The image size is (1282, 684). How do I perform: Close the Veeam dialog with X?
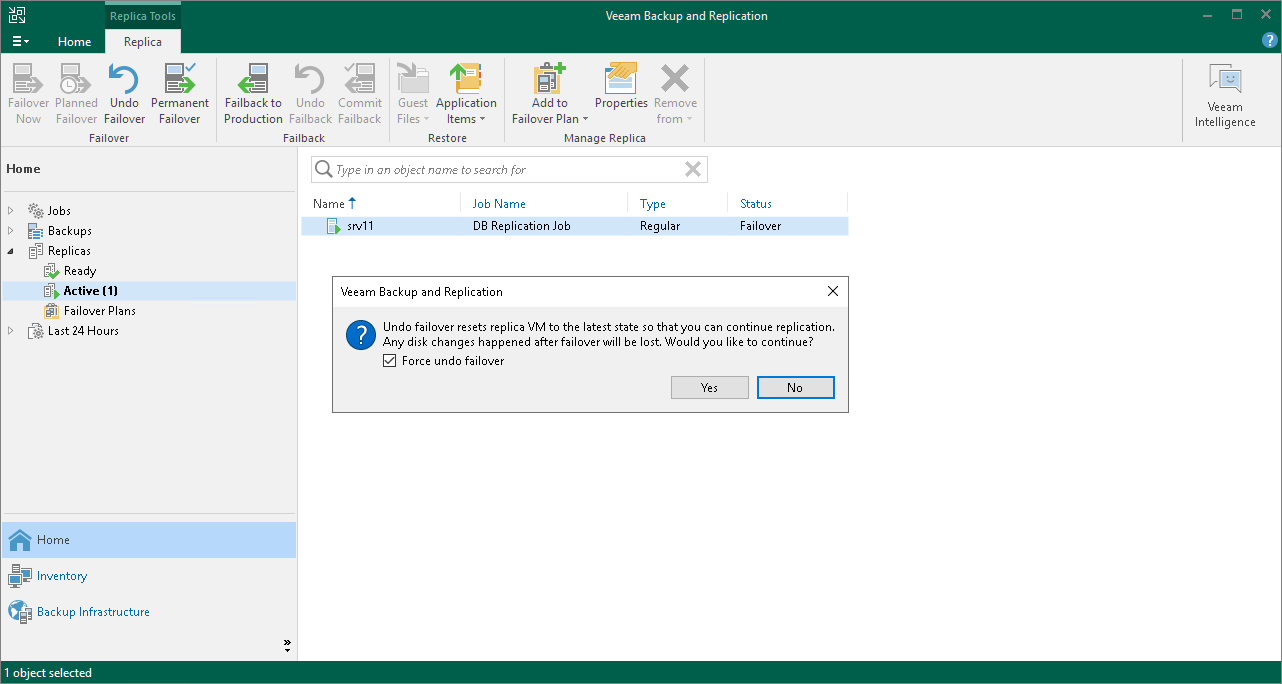coord(833,292)
